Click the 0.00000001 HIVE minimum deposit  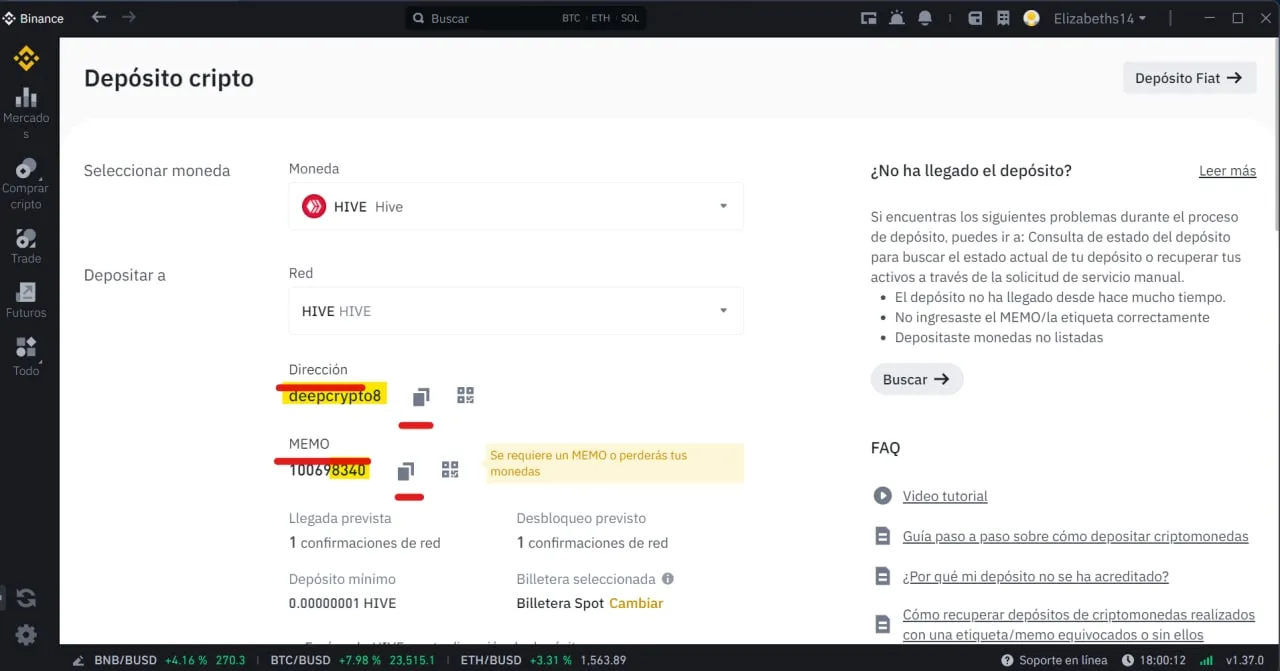tap(343, 603)
